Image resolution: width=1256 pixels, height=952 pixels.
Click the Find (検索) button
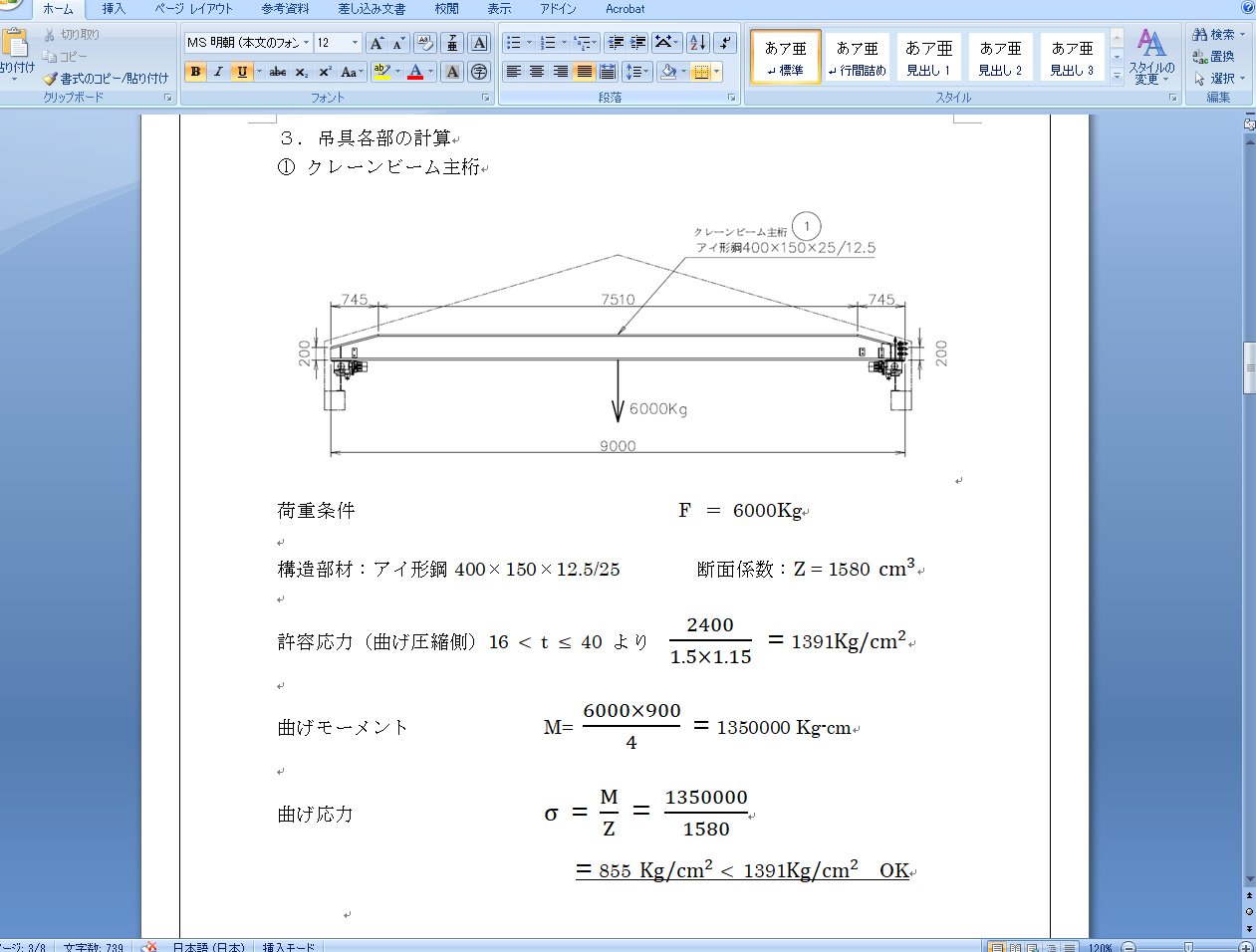[x=1218, y=35]
